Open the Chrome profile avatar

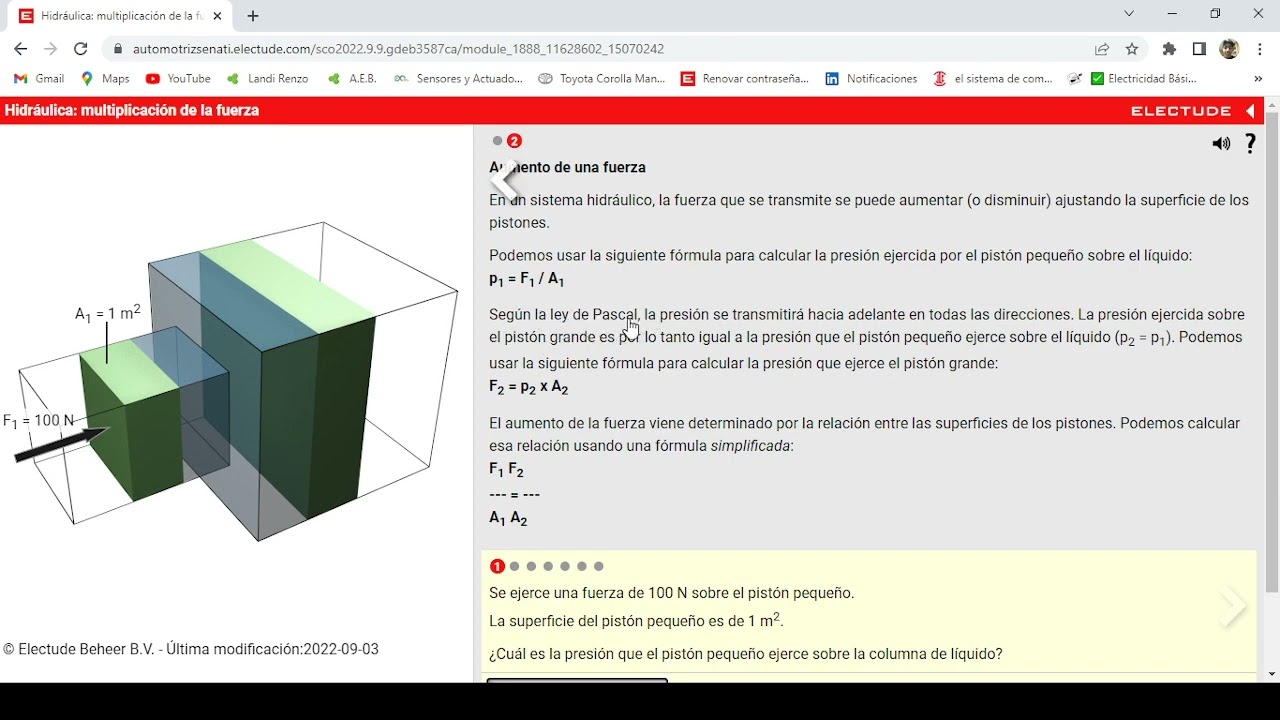coord(1230,49)
